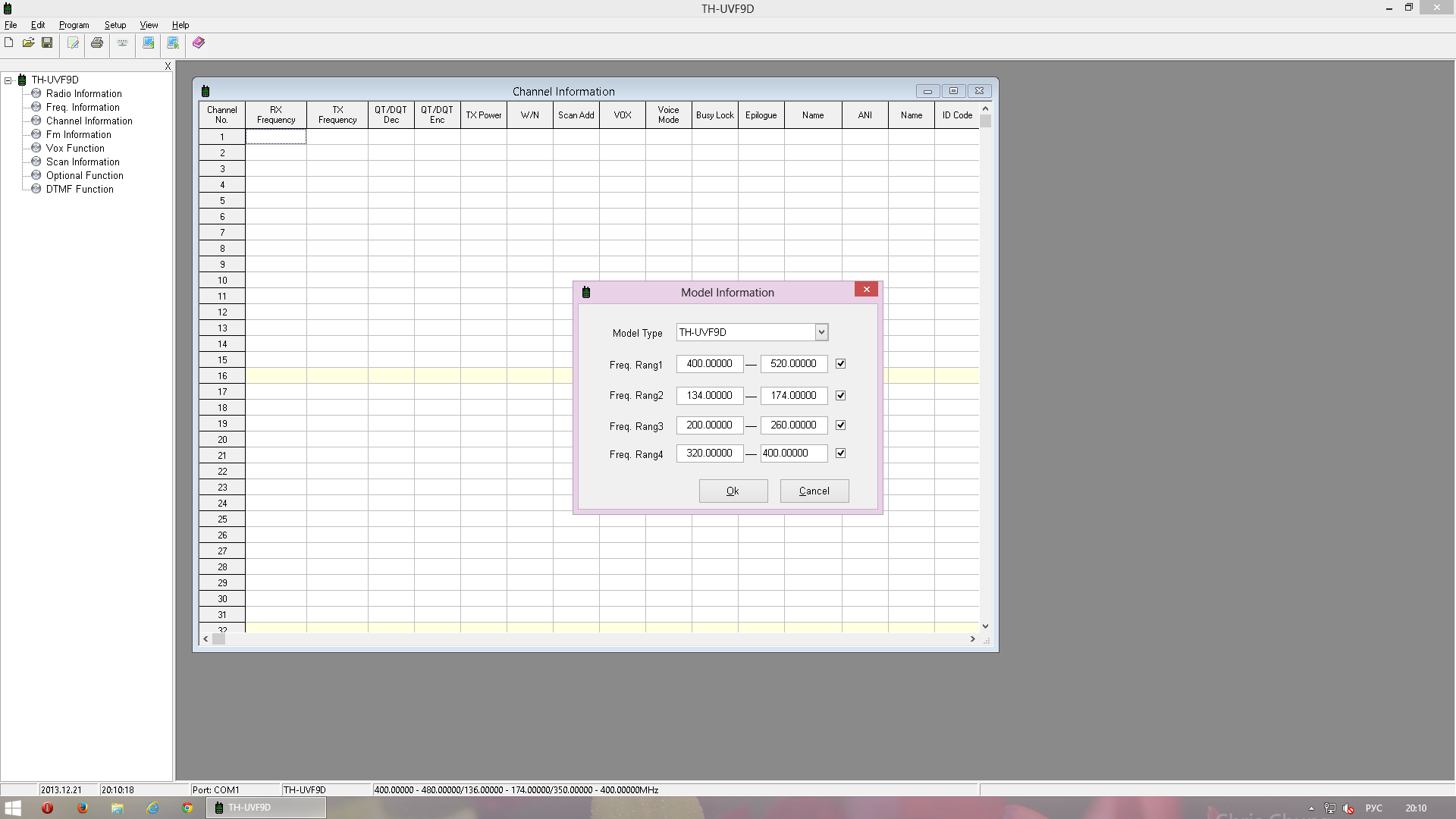Open Internet Explorer from the taskbar
This screenshot has height=819, width=1456.
152,808
